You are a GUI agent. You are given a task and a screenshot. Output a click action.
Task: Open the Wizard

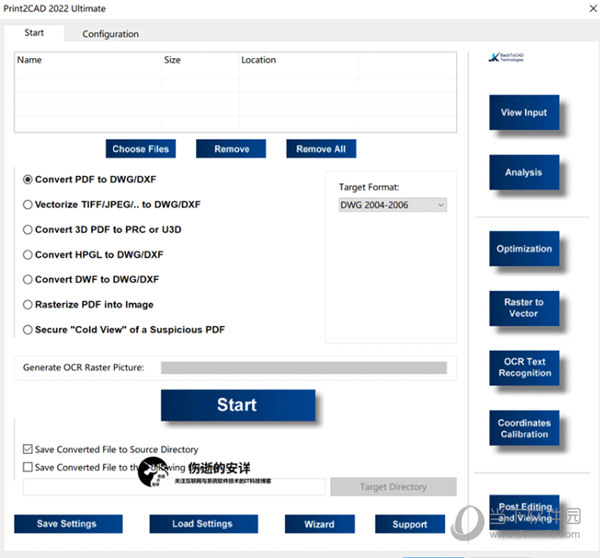[x=320, y=524]
